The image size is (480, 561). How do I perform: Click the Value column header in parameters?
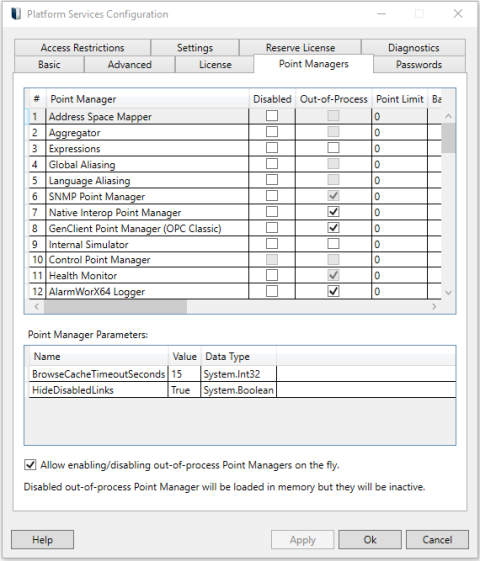click(x=185, y=356)
